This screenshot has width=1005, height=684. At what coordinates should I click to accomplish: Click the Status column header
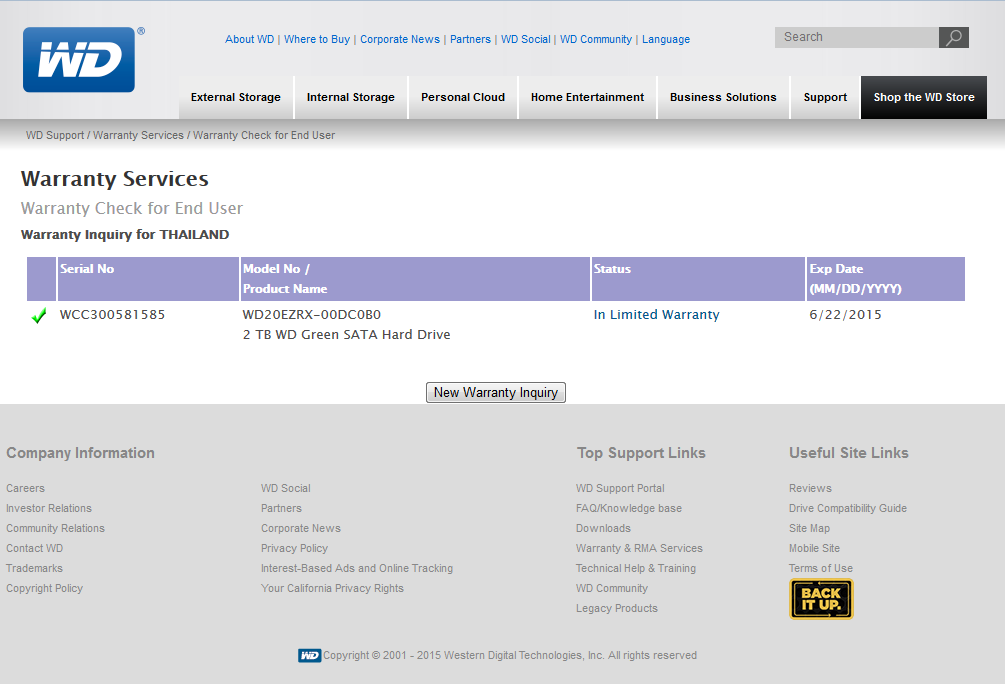pyautogui.click(x=698, y=279)
